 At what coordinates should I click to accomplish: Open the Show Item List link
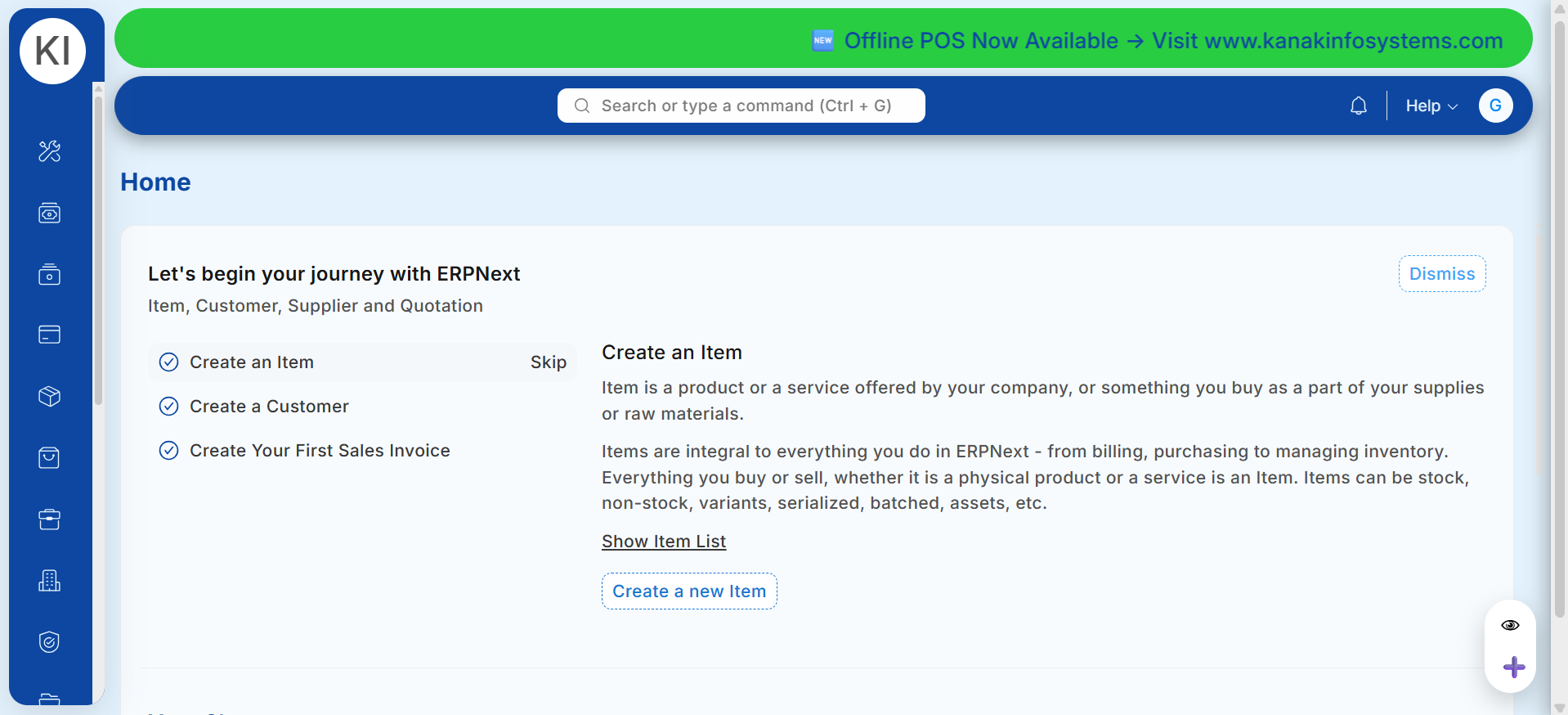[x=664, y=542]
